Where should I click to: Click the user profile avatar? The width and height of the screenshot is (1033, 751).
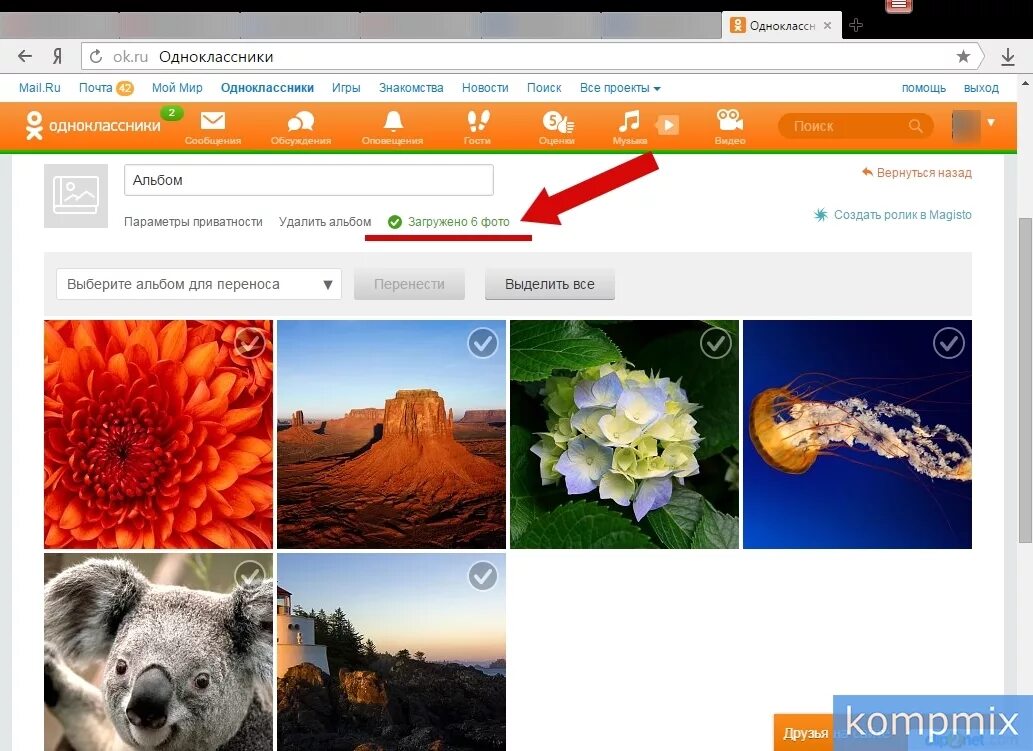coord(966,126)
